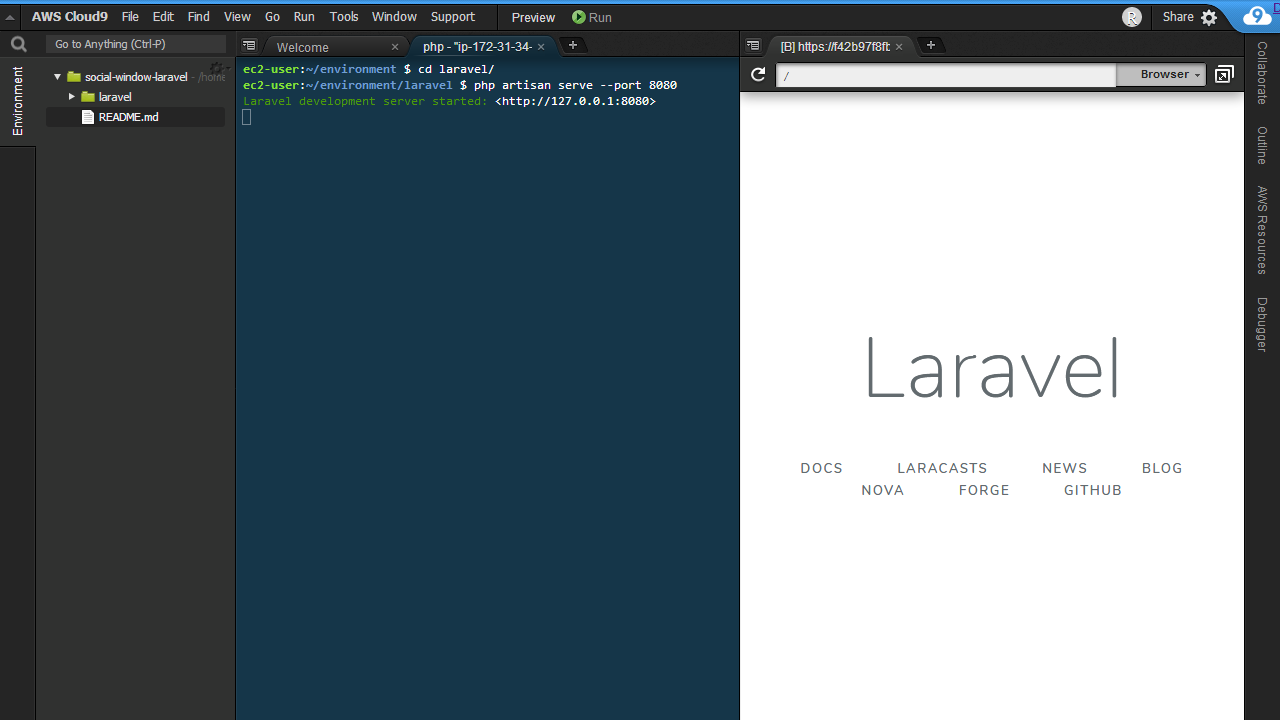Image resolution: width=1280 pixels, height=720 pixels.
Task: Add new tab in preview pane
Action: (x=931, y=45)
